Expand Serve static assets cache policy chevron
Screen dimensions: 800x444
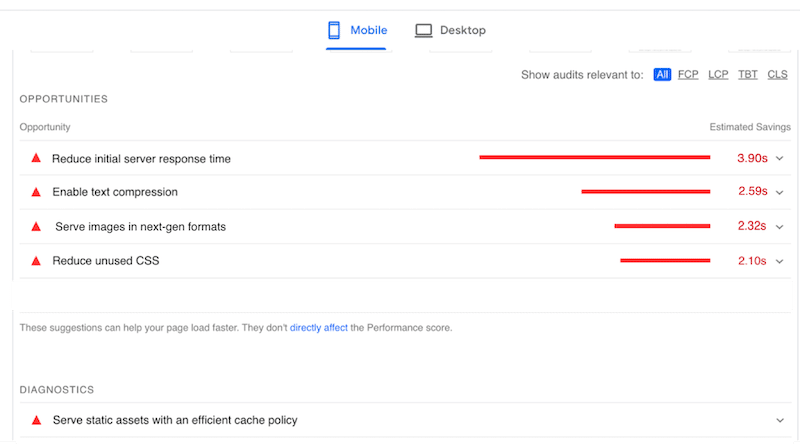tap(780, 421)
